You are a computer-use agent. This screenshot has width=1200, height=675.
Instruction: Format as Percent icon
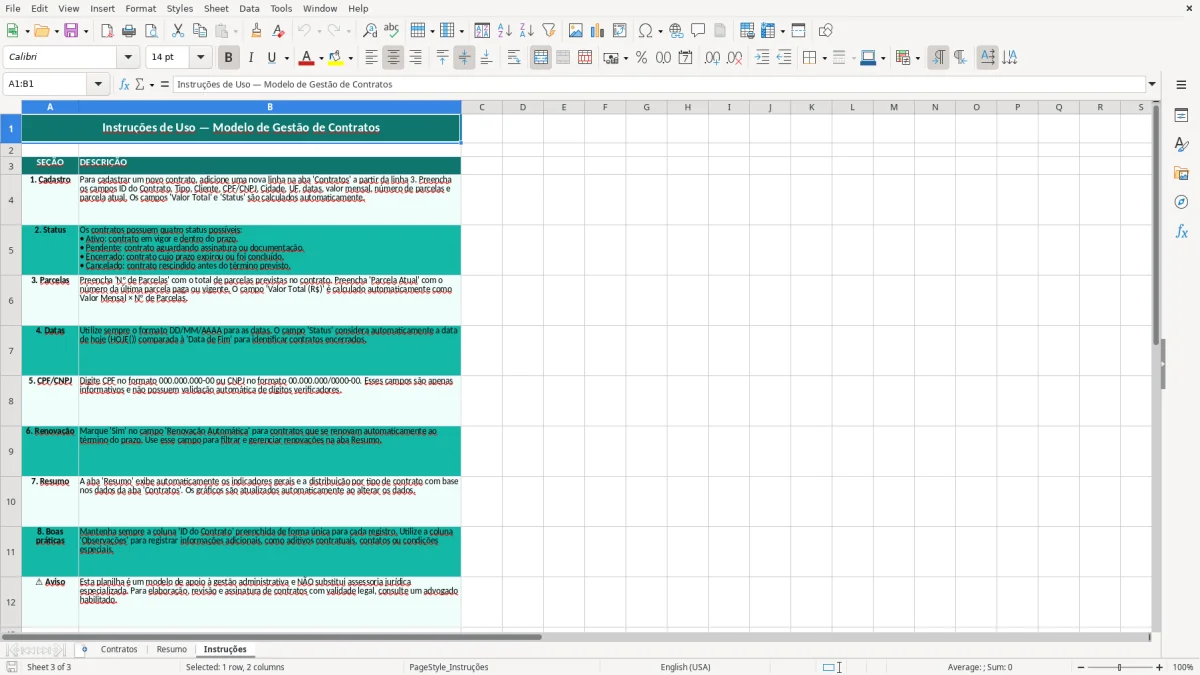(x=641, y=58)
